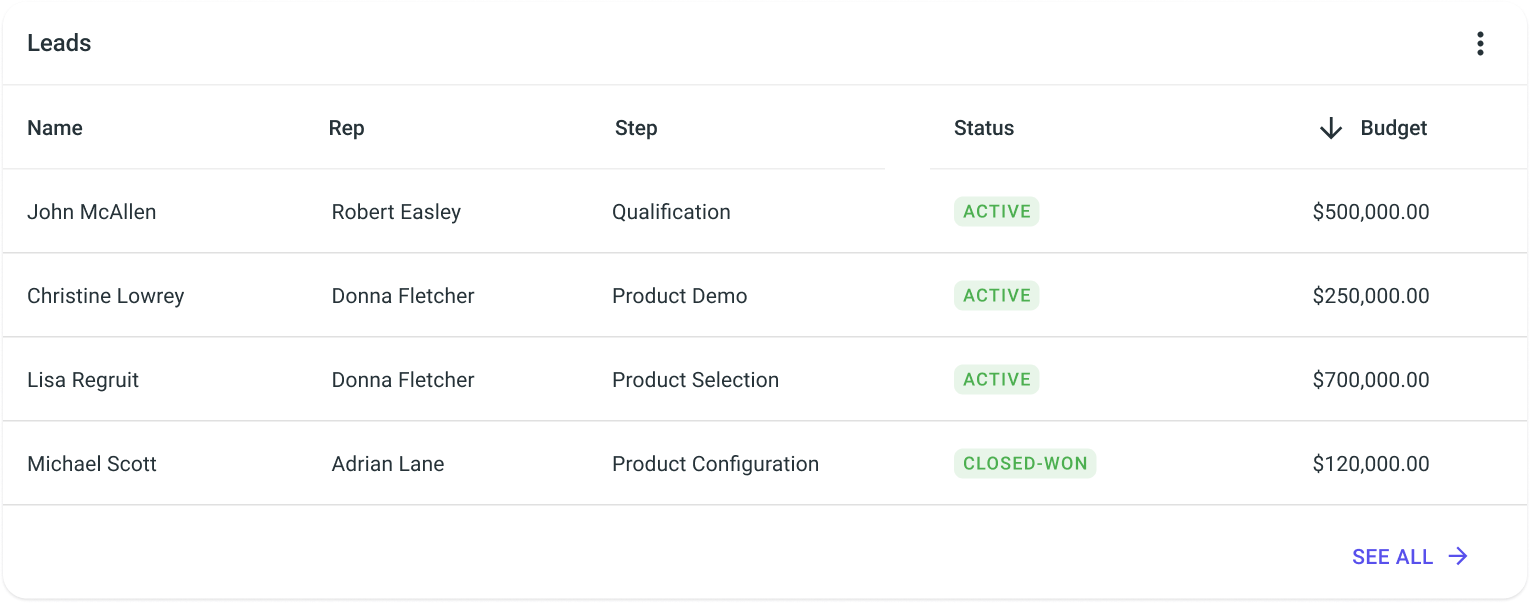Click the arrow icon beside SEE ALL
This screenshot has width=1530, height=604.
1458,557
